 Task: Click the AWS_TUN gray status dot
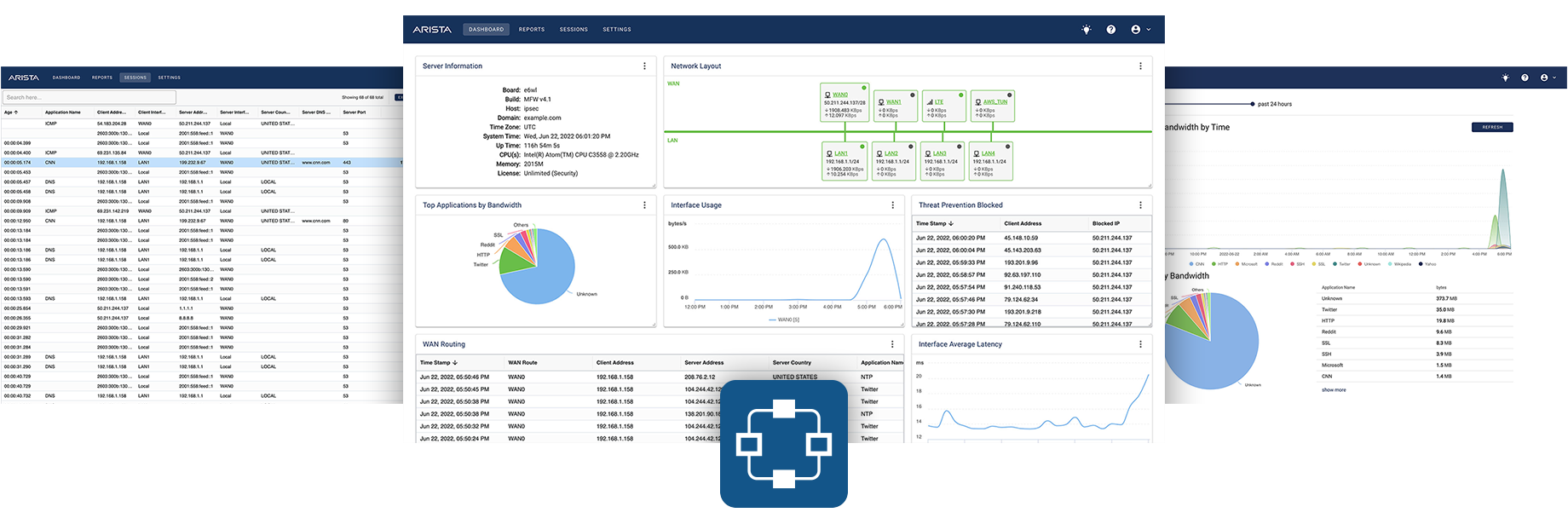(x=1010, y=95)
